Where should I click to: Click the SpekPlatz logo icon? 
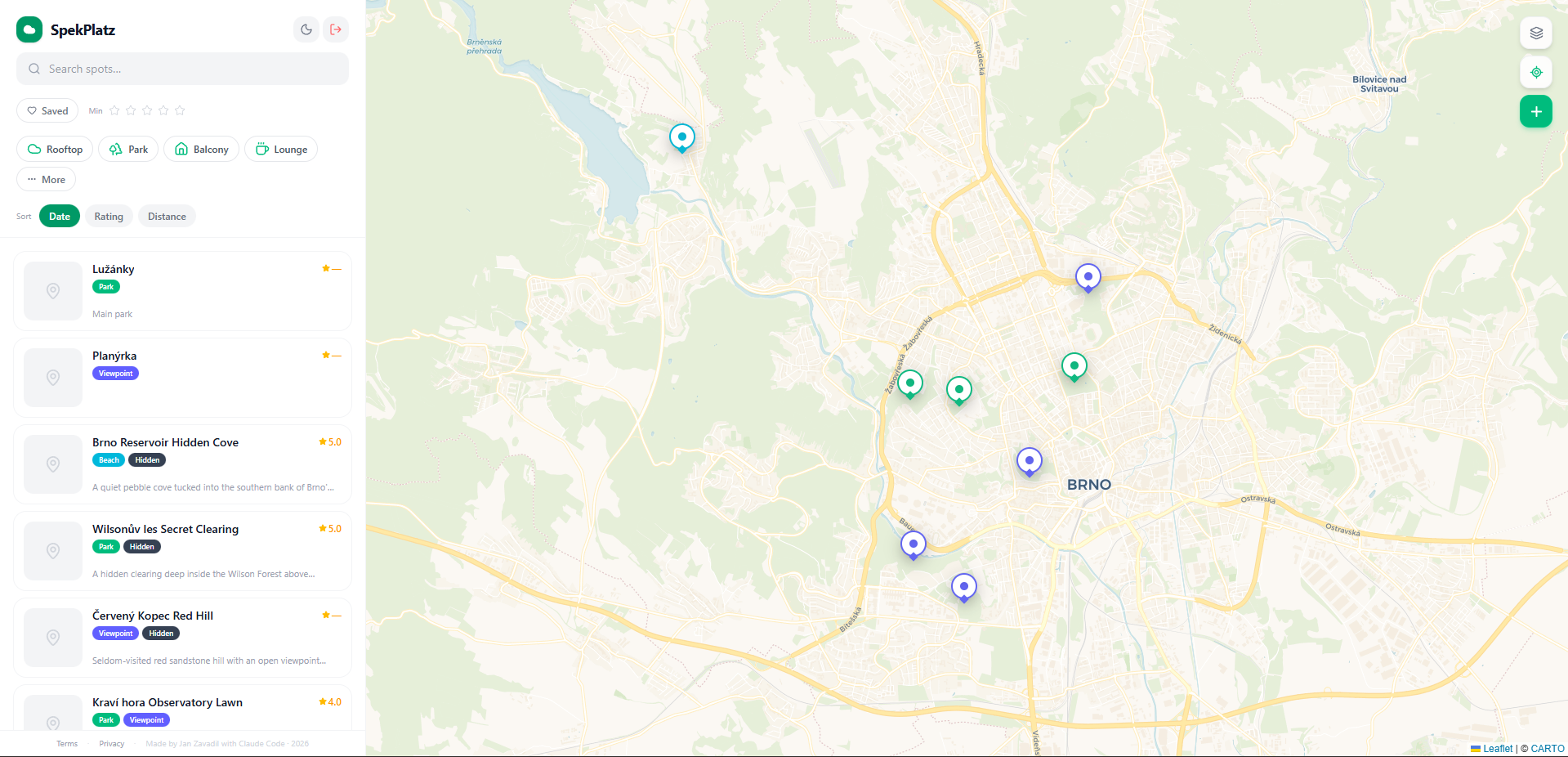[x=29, y=29]
